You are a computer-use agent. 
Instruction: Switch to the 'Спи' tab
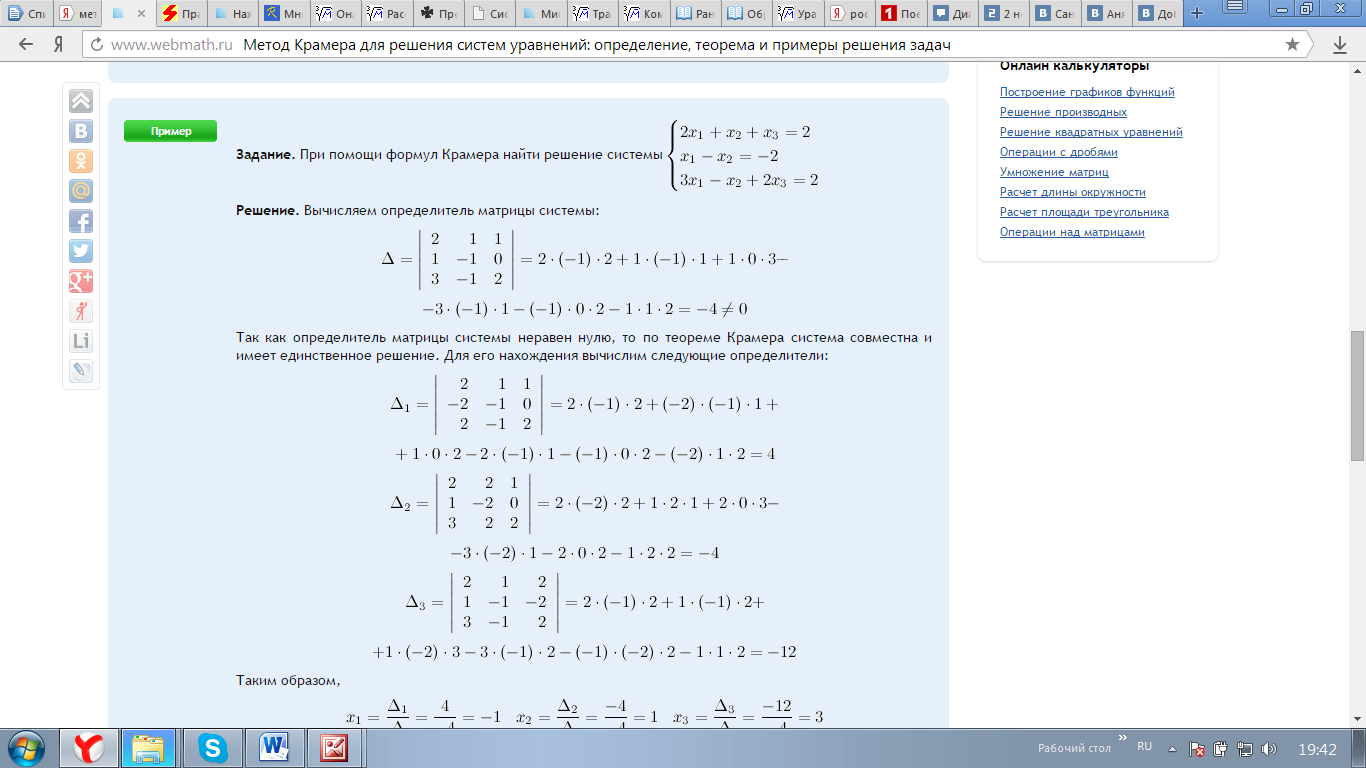tap(28, 14)
